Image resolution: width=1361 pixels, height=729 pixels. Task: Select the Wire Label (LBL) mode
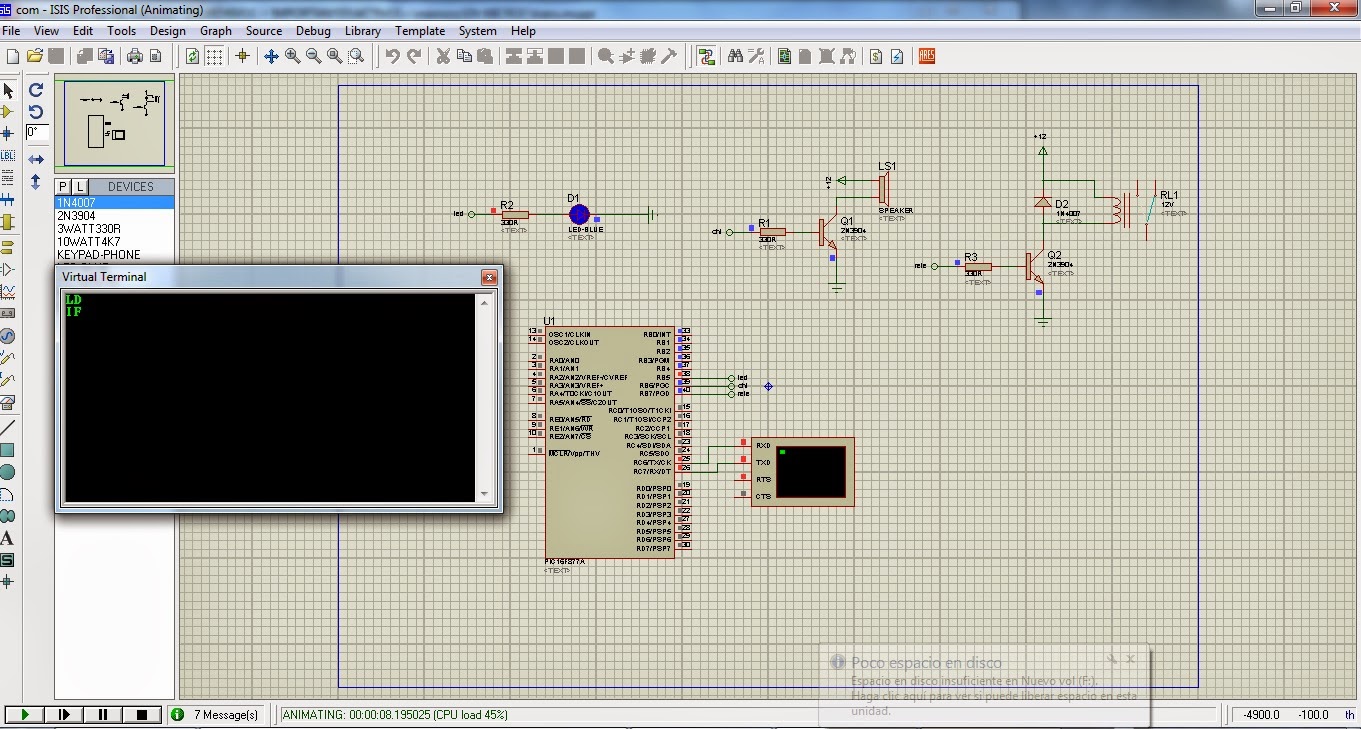click(9, 153)
